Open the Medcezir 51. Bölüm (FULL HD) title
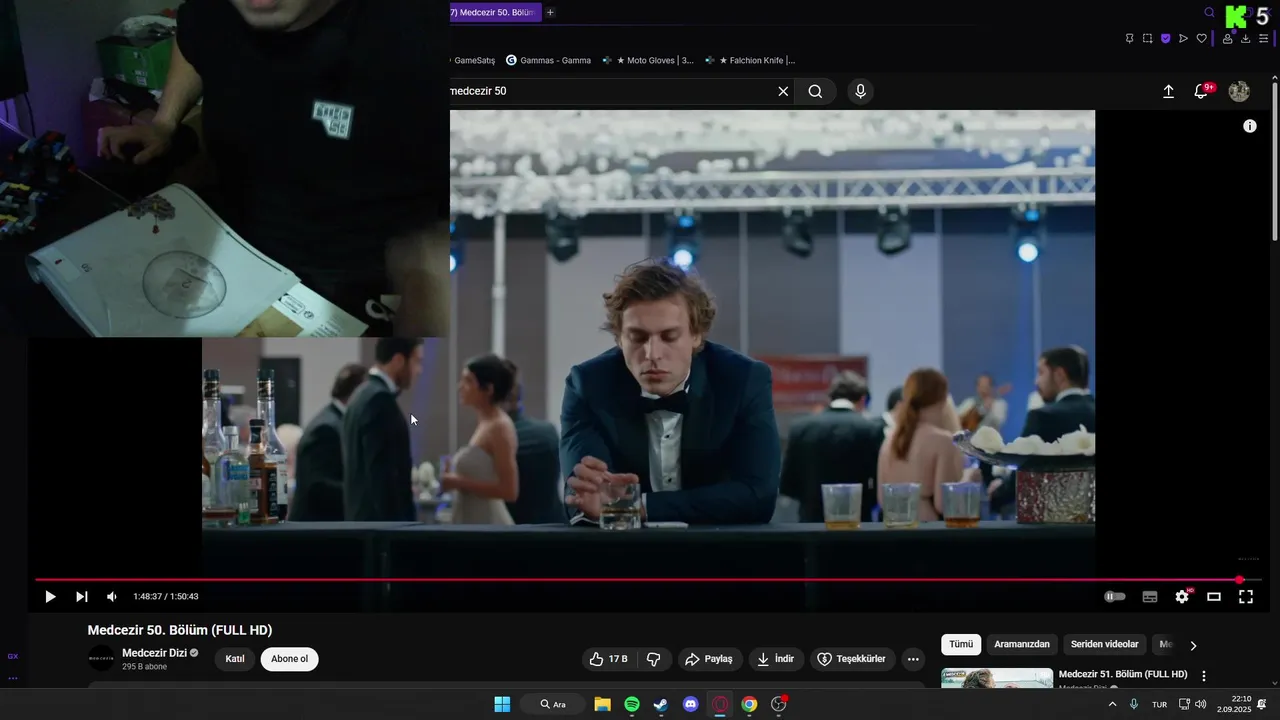Viewport: 1280px width, 720px height. click(x=1123, y=674)
